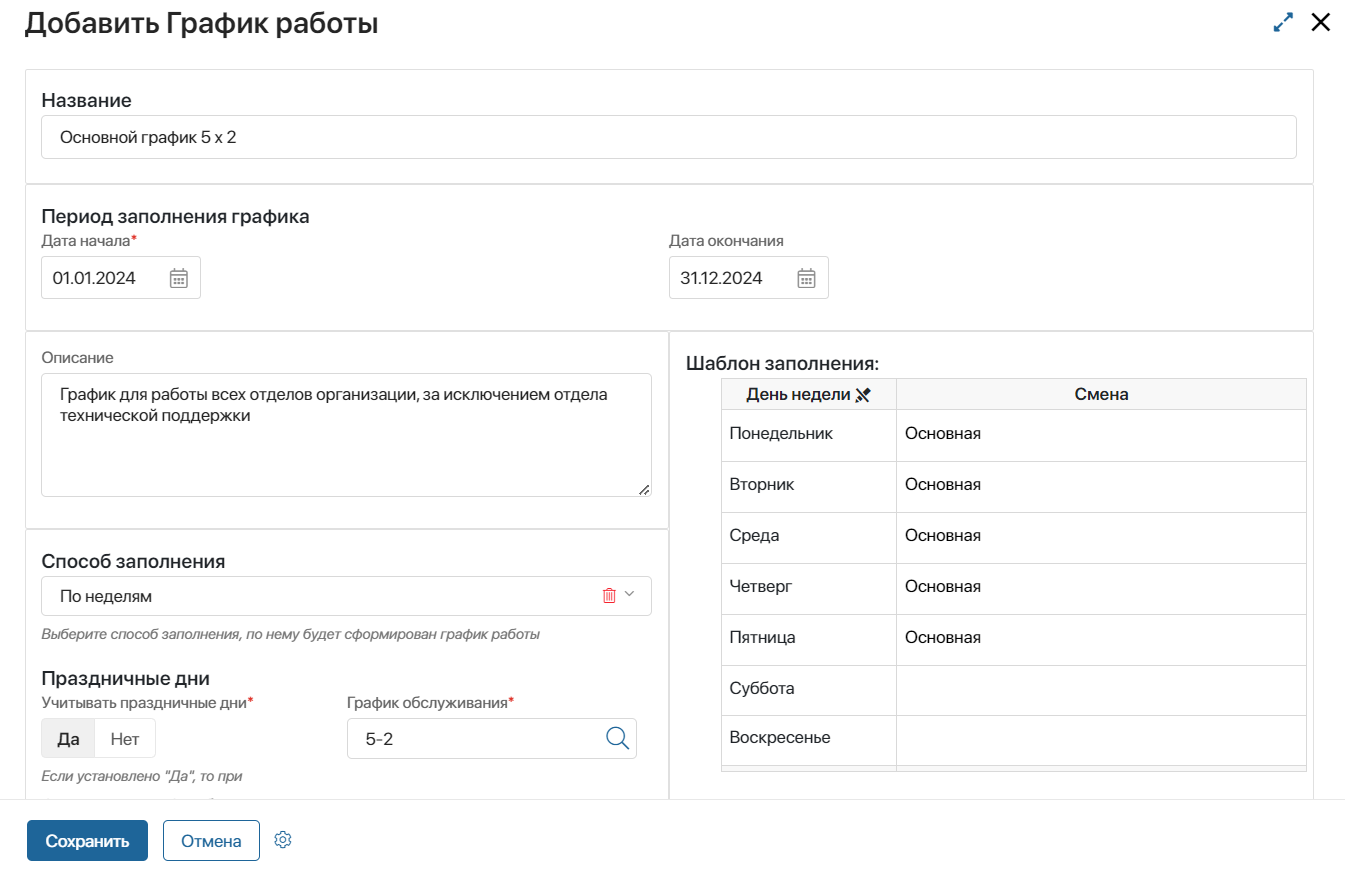Screen dimensions: 1345x870
Task: Click the empty shift cell for Суббота
Action: (x=1101, y=689)
